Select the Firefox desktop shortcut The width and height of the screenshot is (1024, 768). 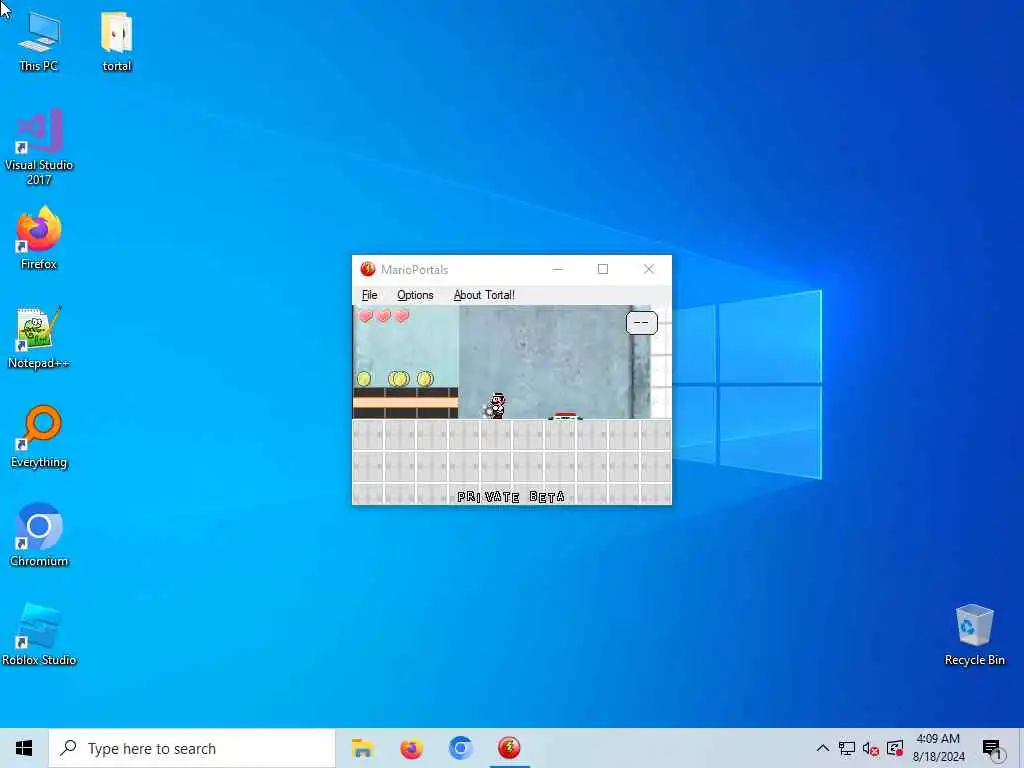(x=39, y=238)
